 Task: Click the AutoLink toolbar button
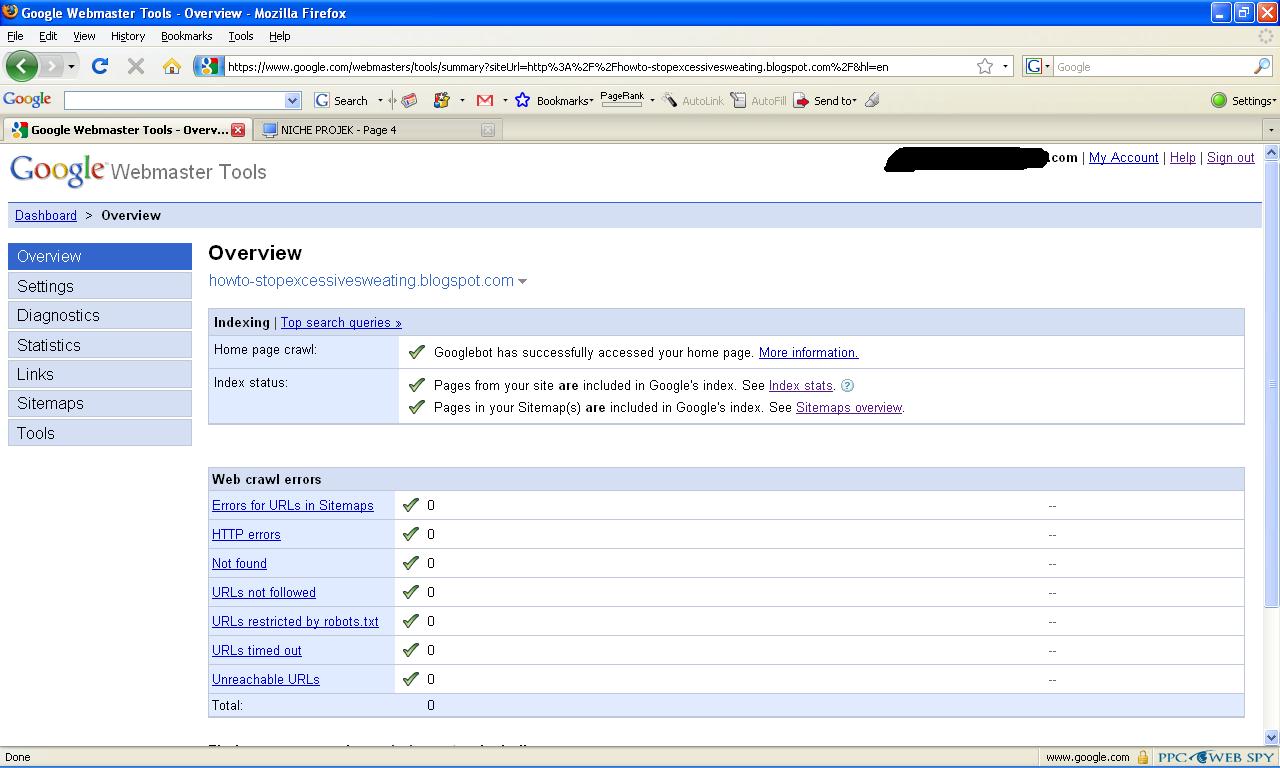tap(693, 100)
